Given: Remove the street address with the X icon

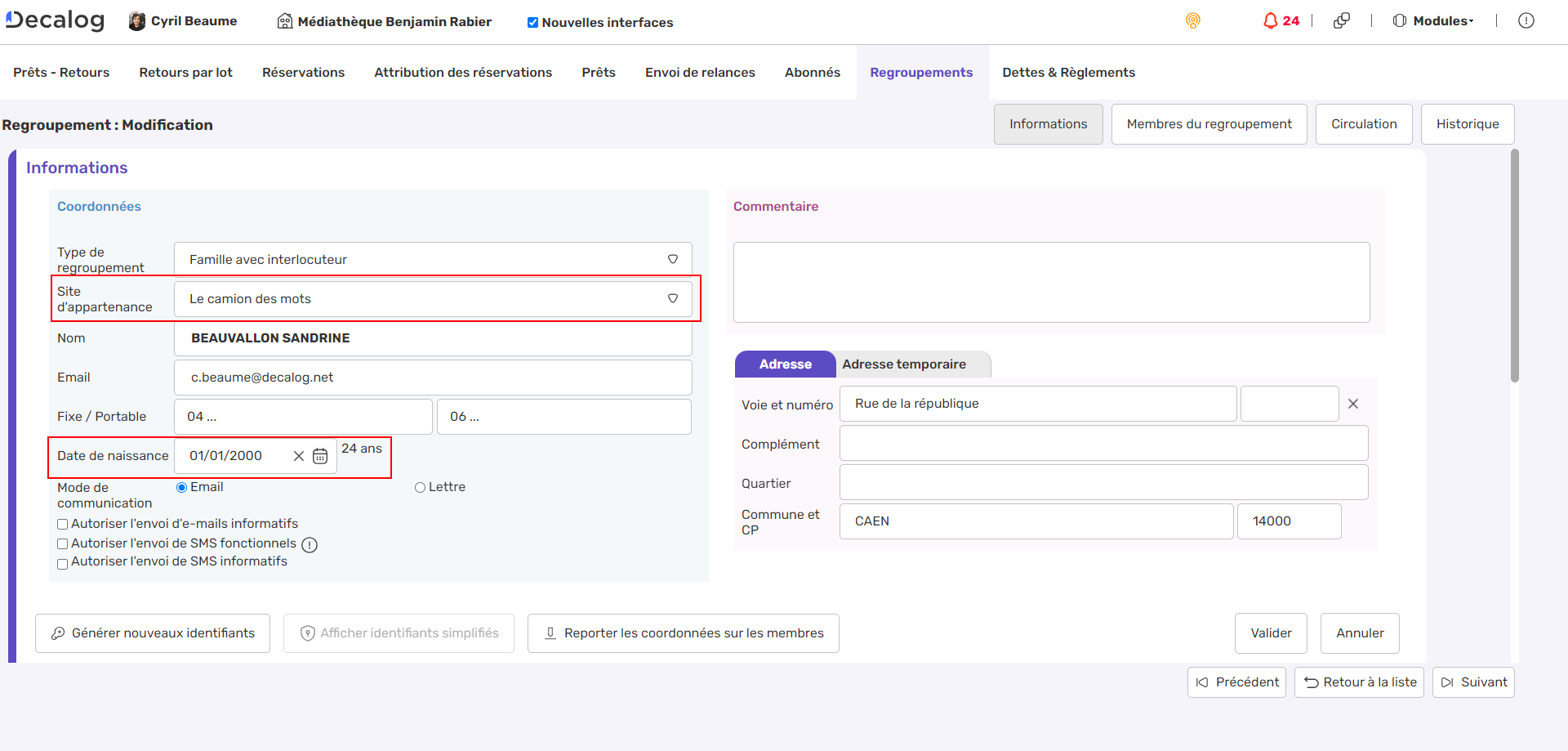Looking at the screenshot, I should coord(1353,404).
